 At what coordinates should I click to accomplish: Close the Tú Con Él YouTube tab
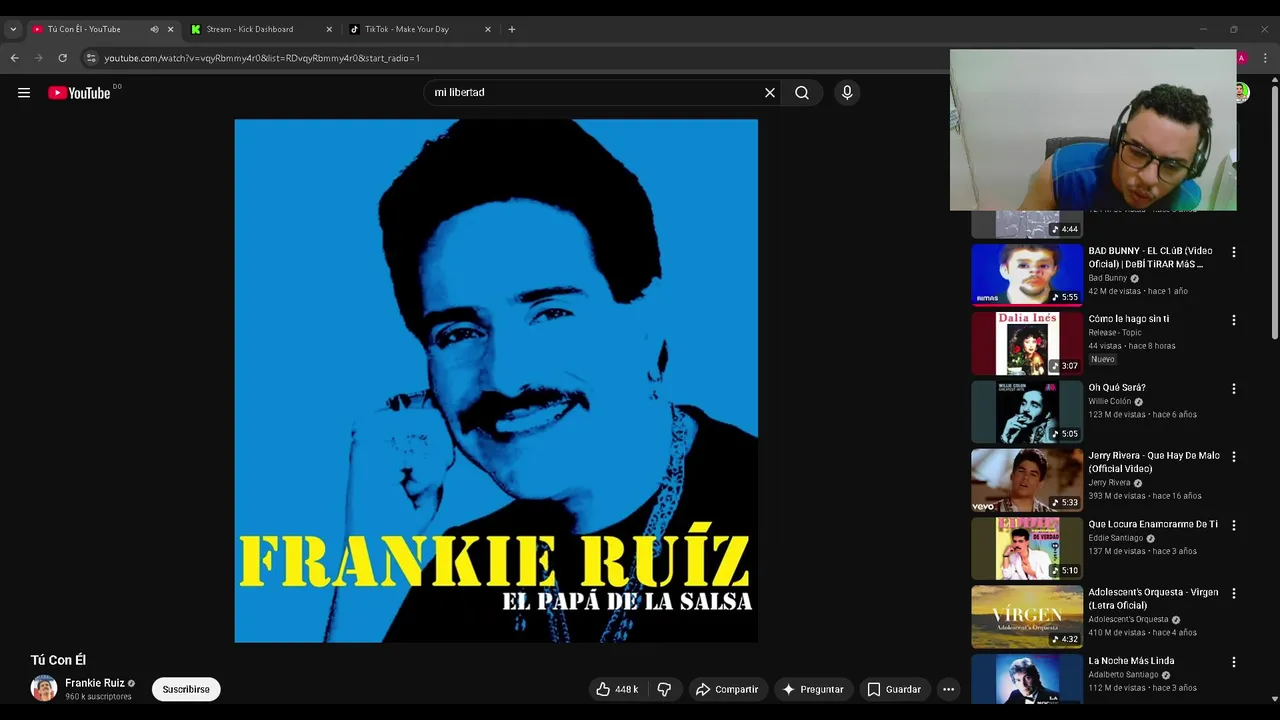coord(170,29)
